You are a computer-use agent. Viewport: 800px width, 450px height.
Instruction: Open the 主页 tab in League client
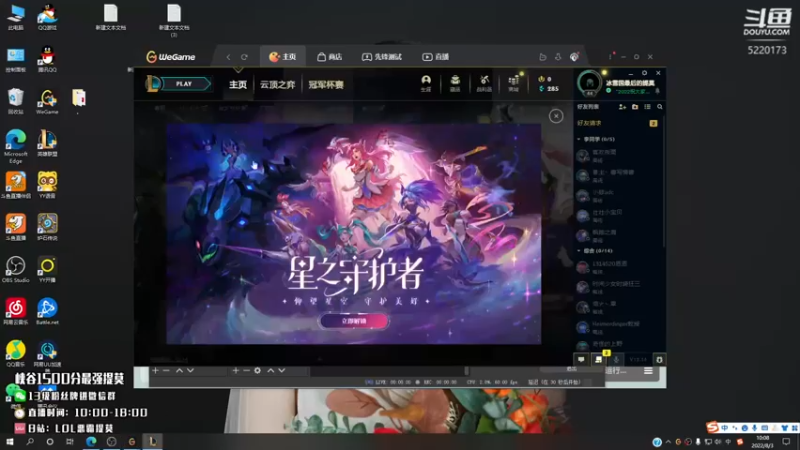238,85
